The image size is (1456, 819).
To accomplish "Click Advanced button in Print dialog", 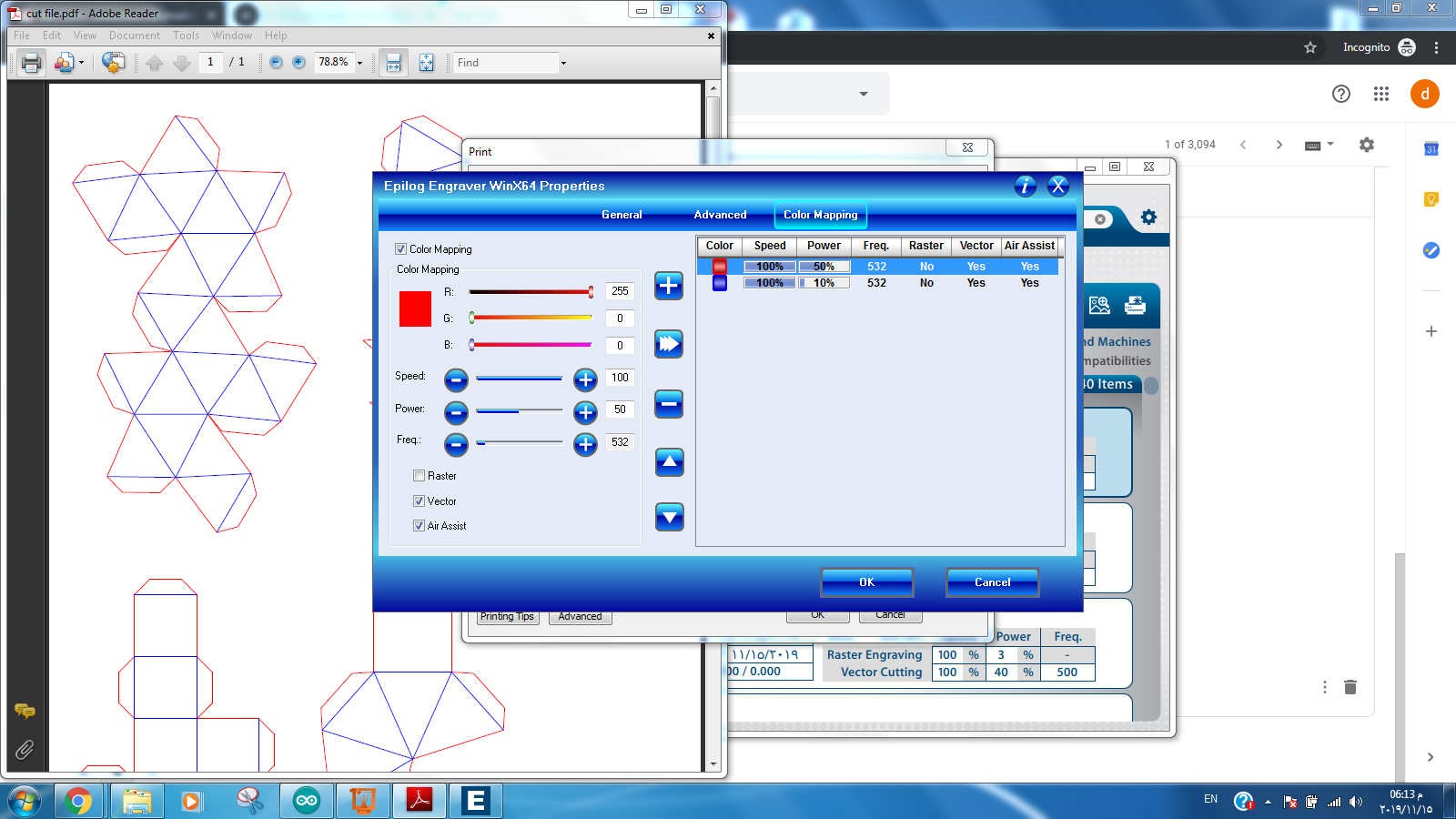I will [581, 617].
